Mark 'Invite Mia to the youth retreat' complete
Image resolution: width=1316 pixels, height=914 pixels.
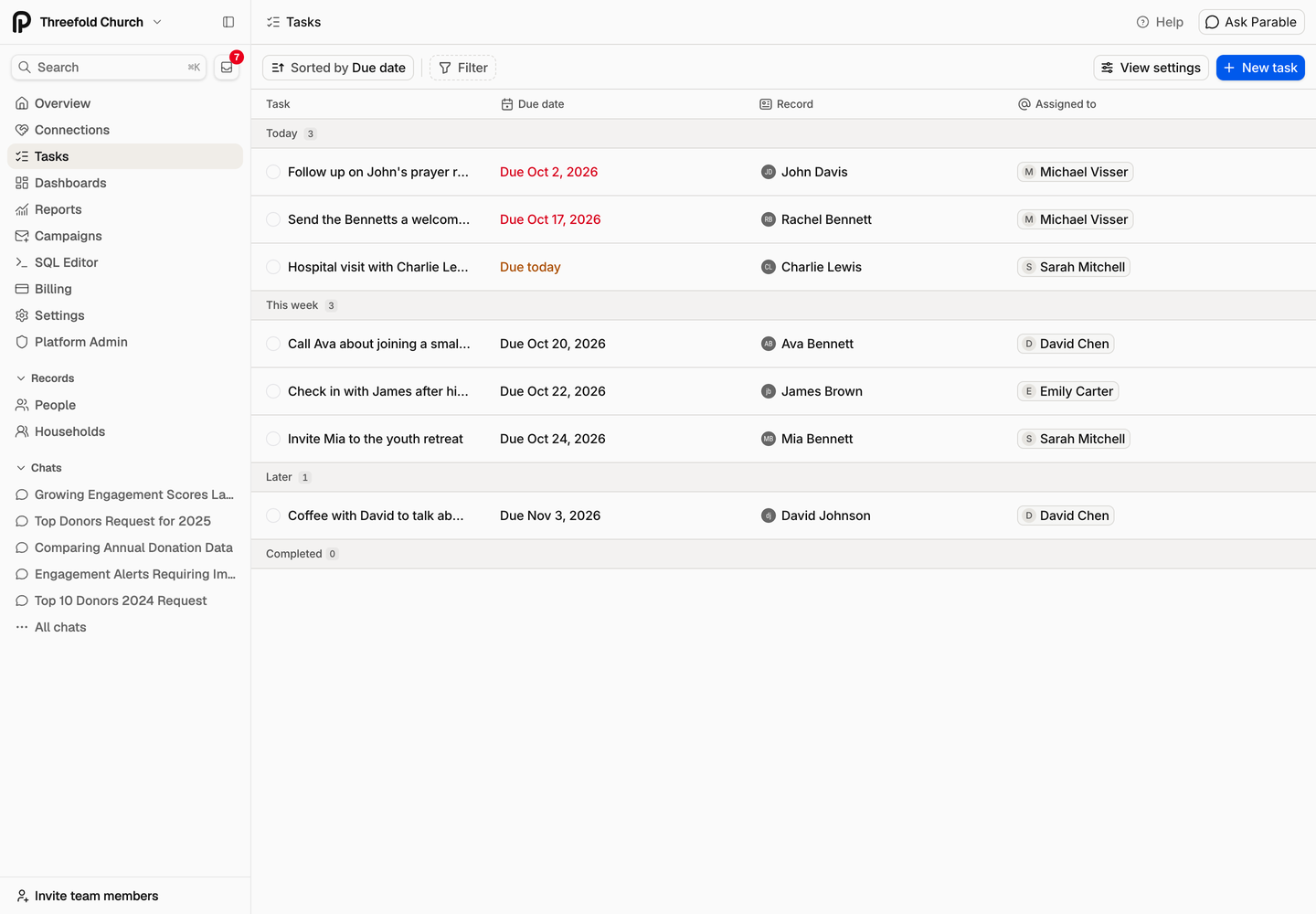tap(273, 439)
